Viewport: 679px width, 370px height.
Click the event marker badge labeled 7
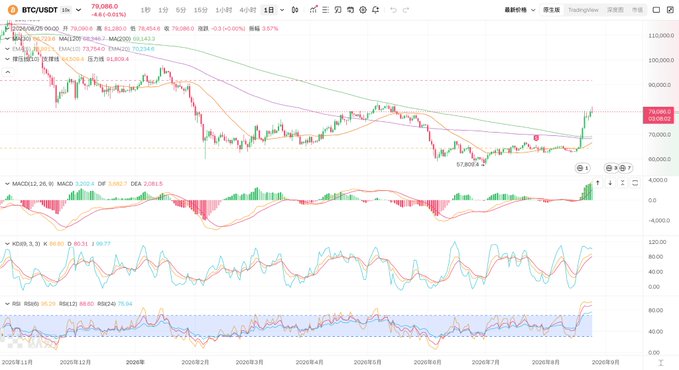[x=625, y=168]
